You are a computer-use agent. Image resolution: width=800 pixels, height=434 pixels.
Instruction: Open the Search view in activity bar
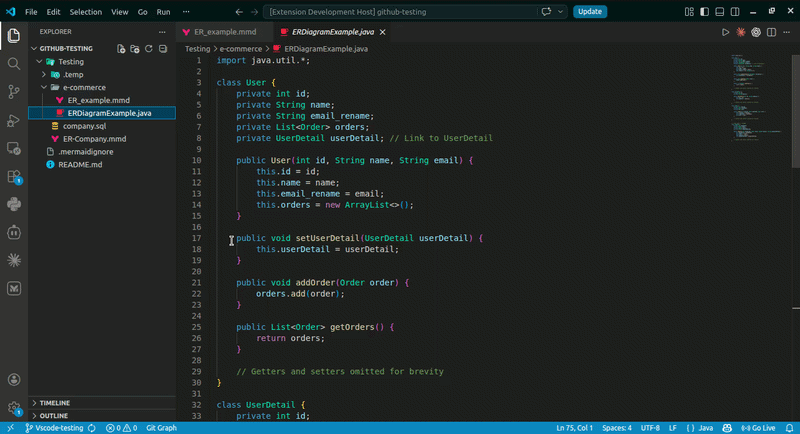pyautogui.click(x=14, y=64)
